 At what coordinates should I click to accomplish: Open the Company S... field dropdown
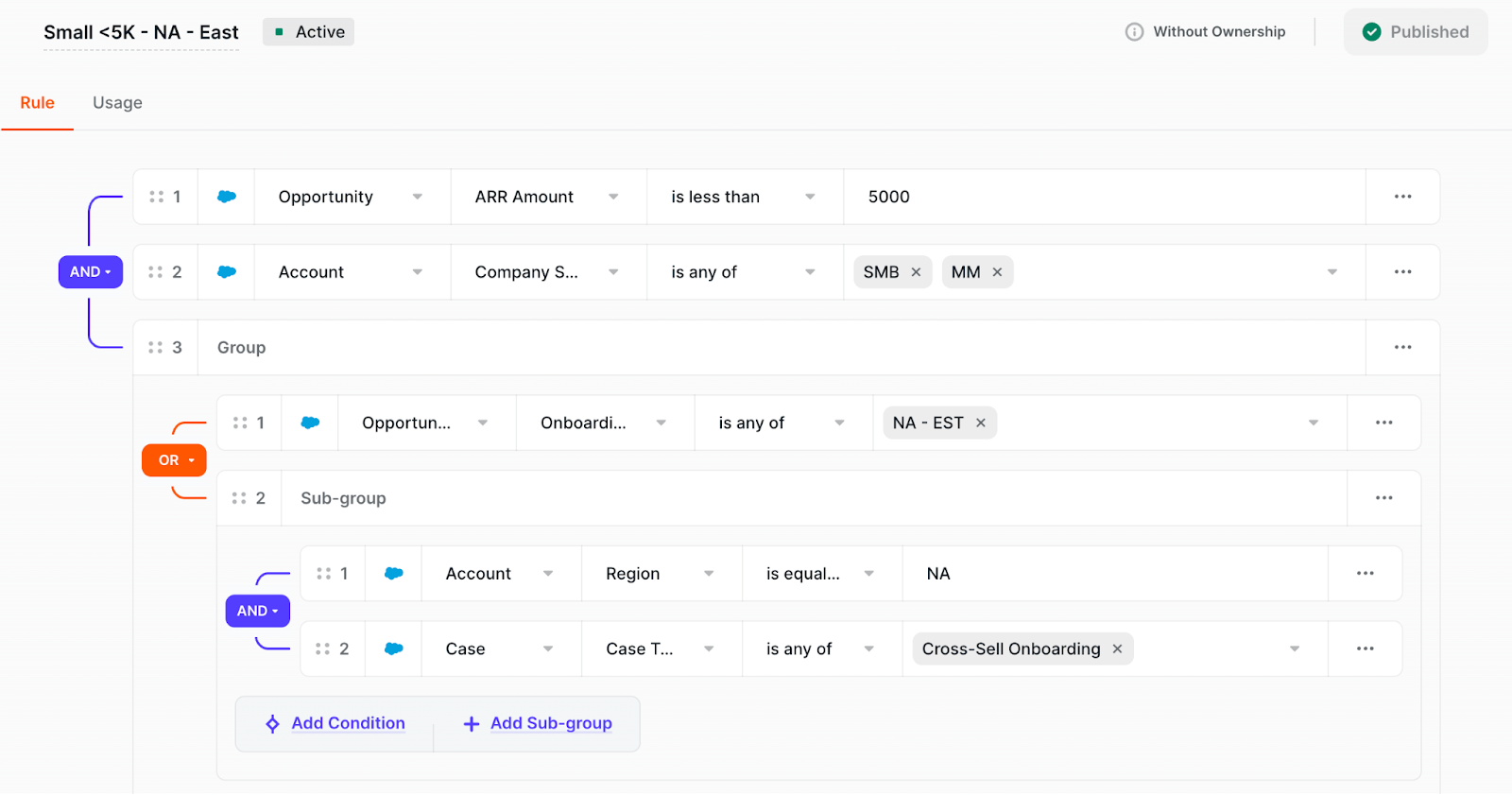point(549,272)
